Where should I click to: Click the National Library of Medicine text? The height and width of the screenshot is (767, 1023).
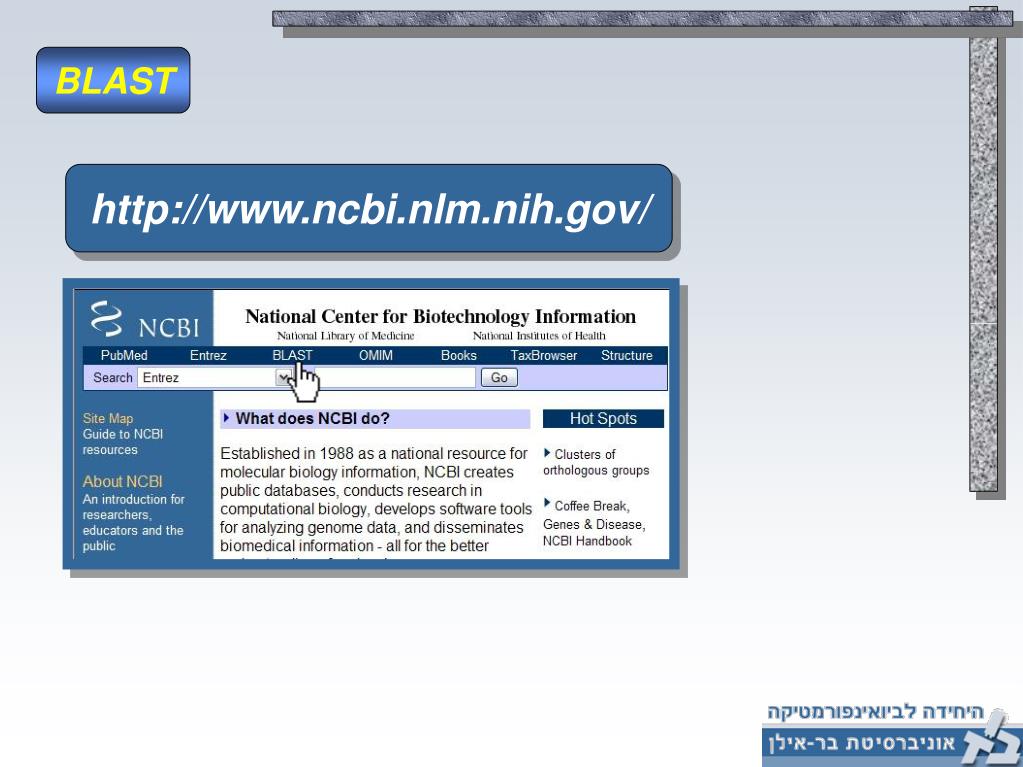click(346, 336)
